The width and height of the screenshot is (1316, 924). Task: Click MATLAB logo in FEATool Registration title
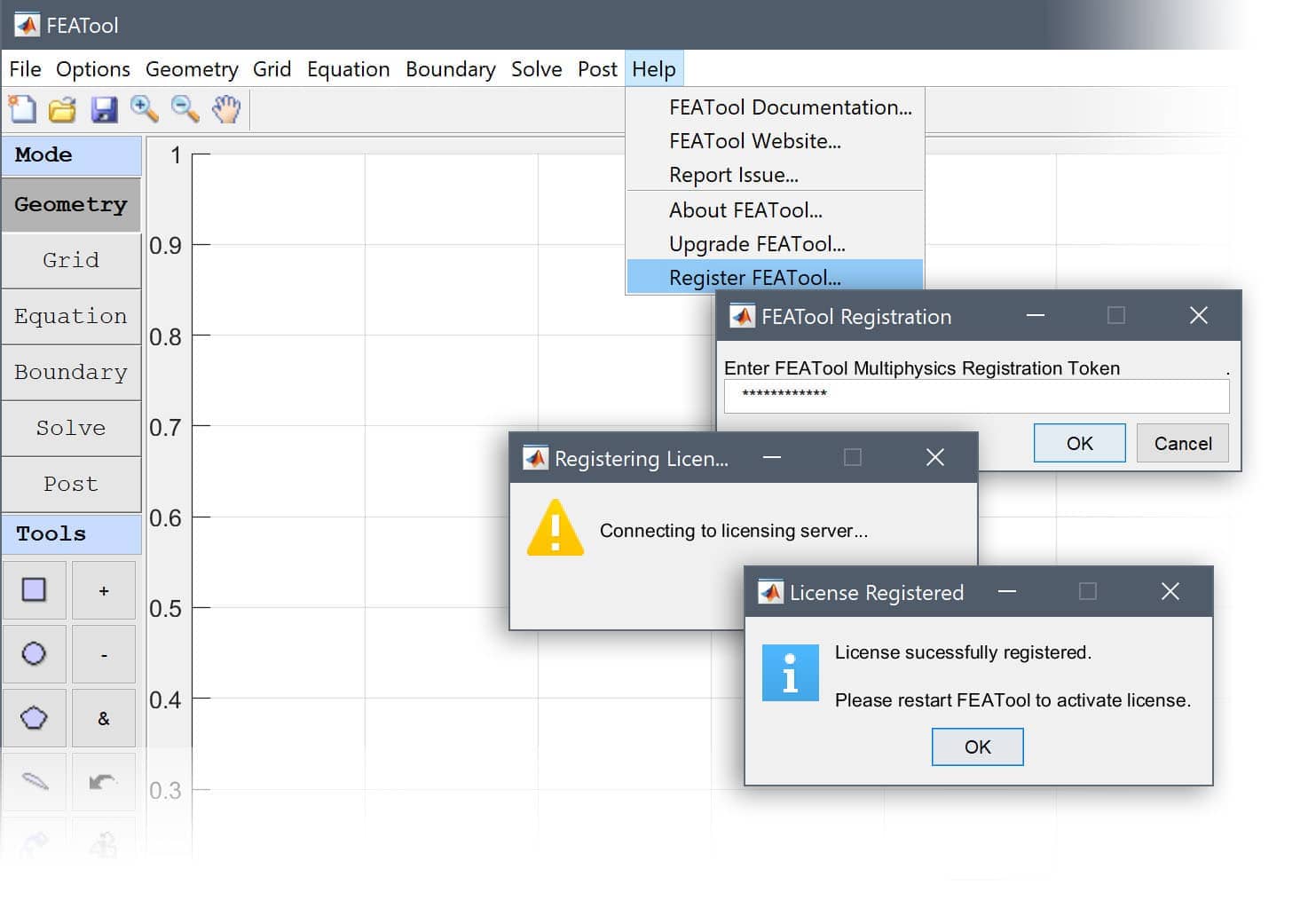pyautogui.click(x=742, y=316)
